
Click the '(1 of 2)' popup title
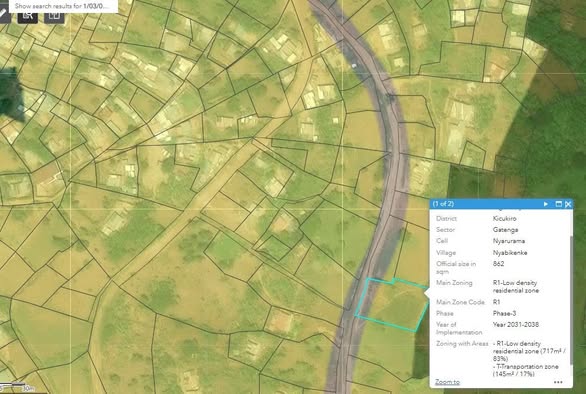pyautogui.click(x=443, y=204)
